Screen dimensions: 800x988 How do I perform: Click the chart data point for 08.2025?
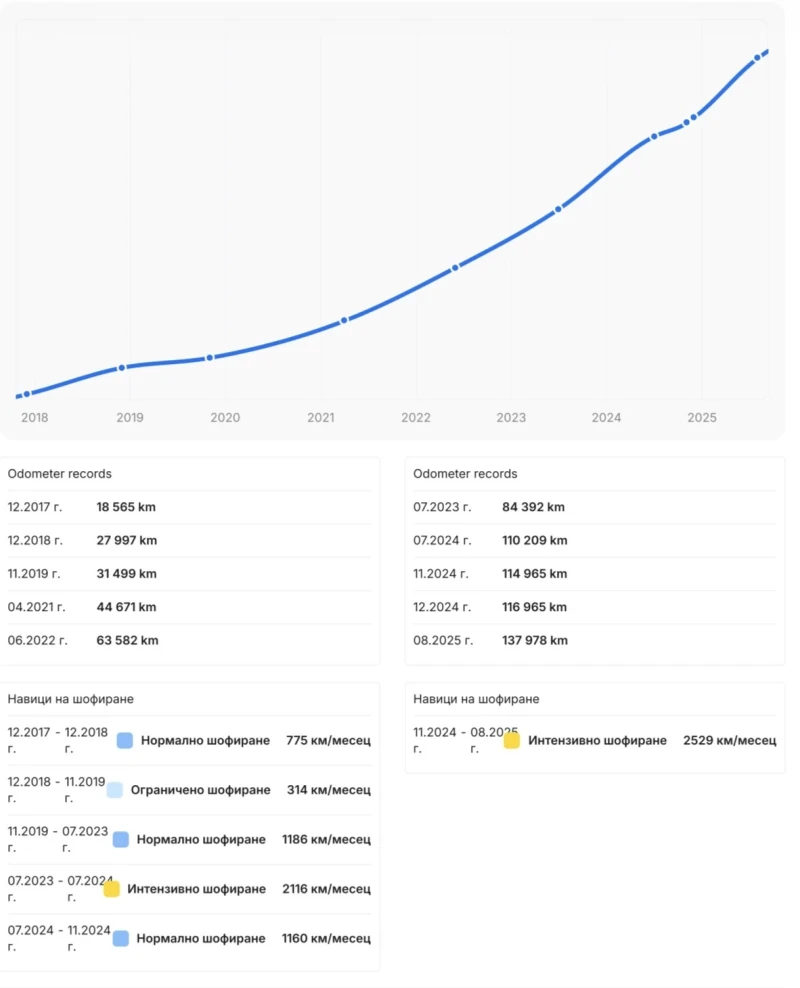[757, 57]
